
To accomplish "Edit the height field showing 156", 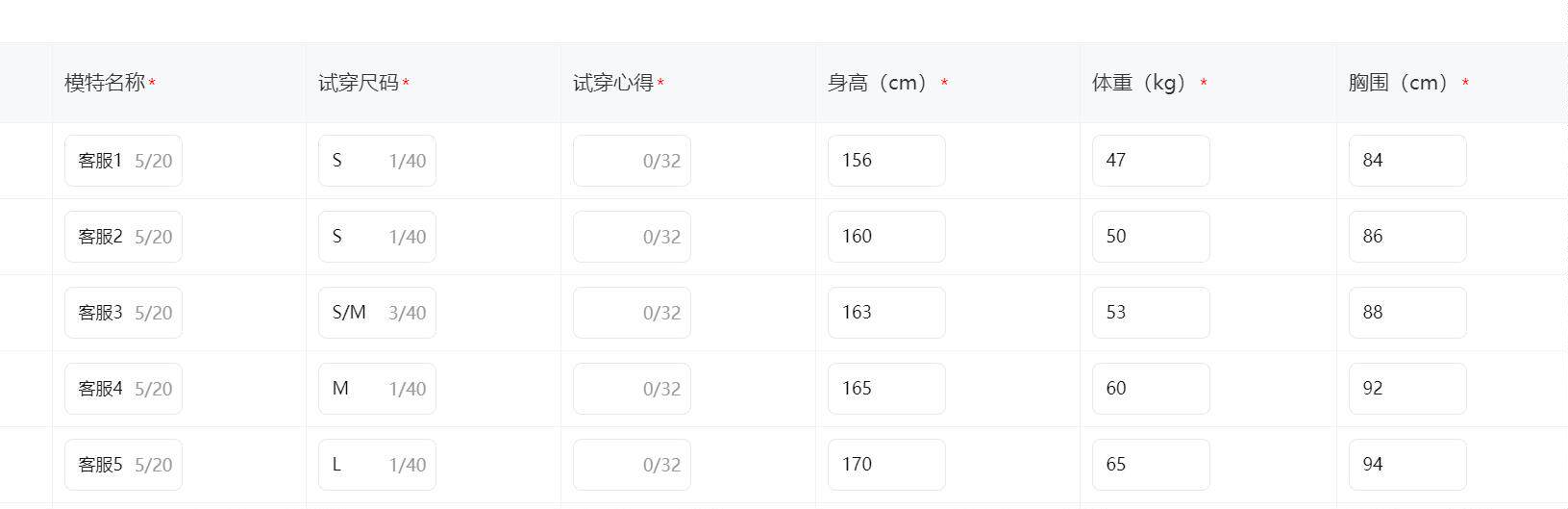I will click(885, 161).
